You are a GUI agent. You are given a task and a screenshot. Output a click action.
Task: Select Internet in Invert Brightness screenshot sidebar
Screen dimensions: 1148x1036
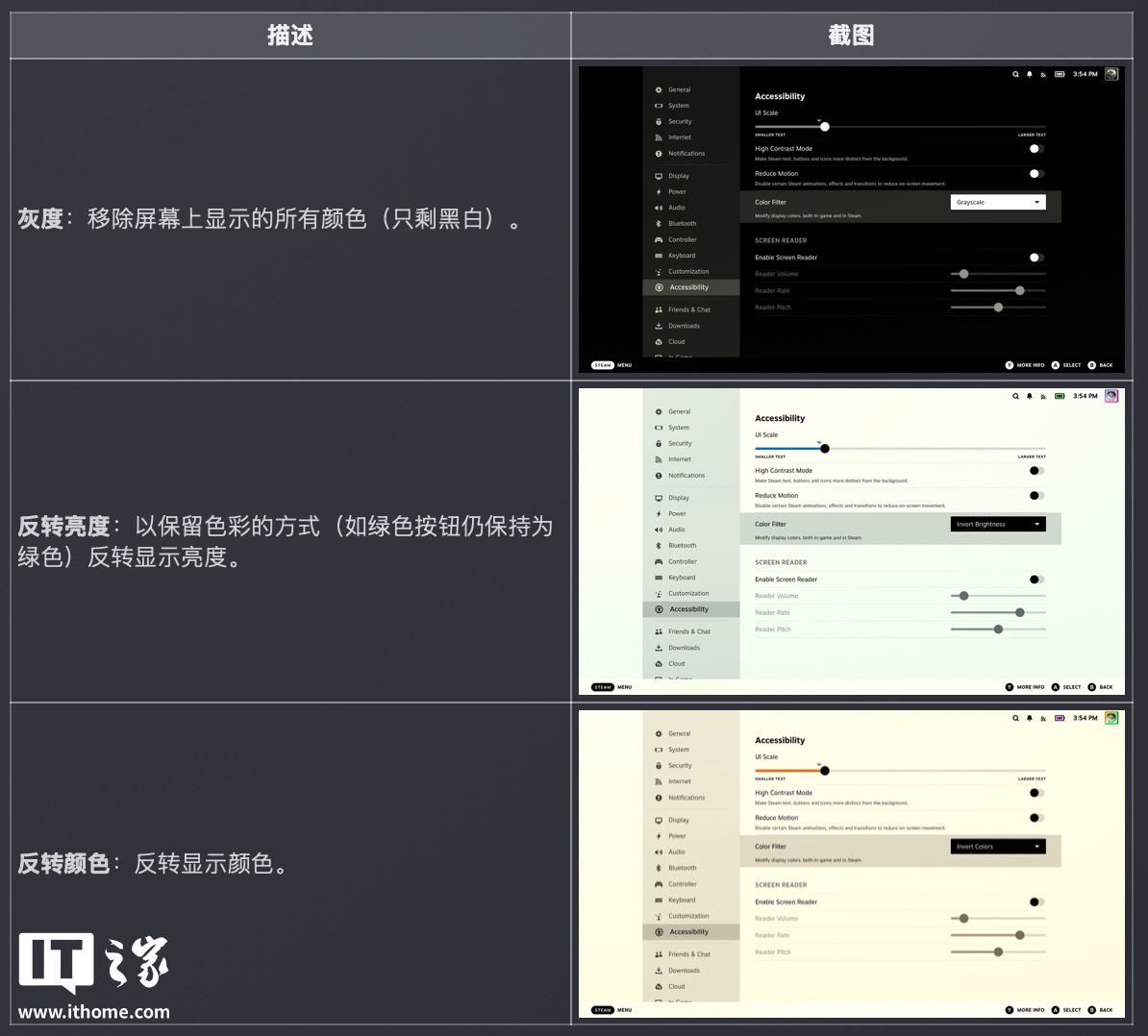(691, 459)
